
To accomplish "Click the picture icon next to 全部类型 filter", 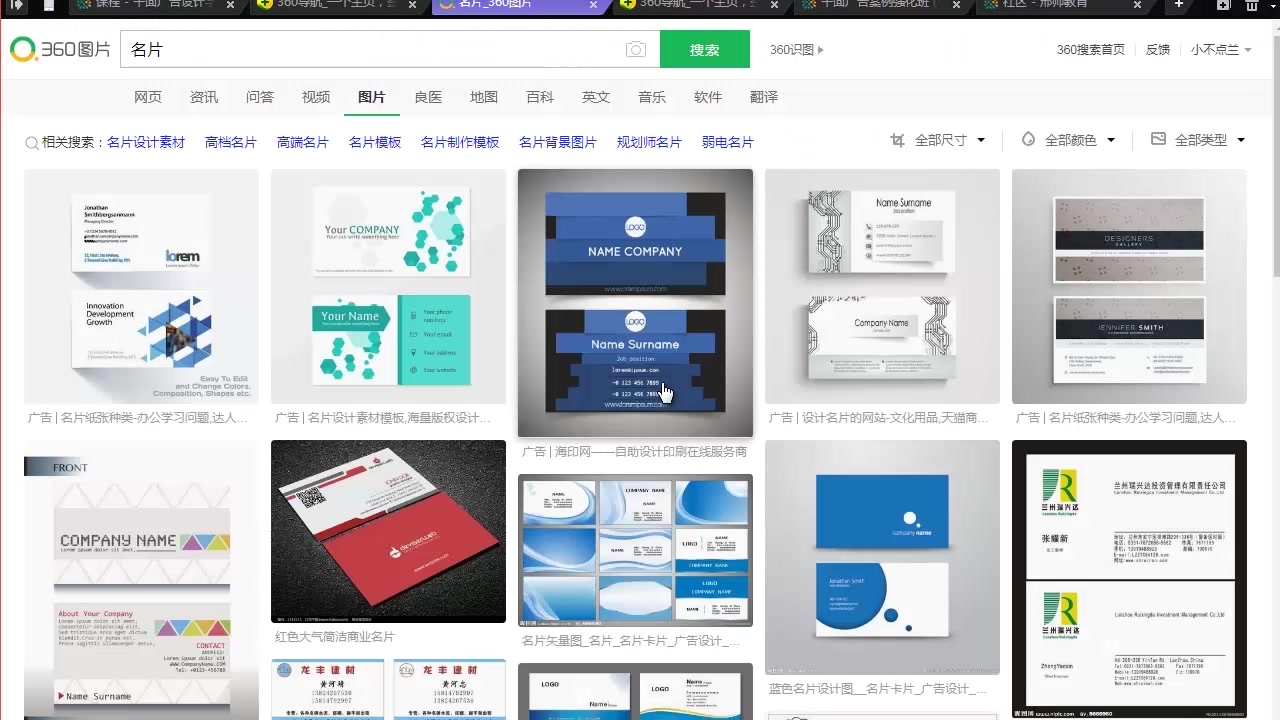I will (1157, 140).
